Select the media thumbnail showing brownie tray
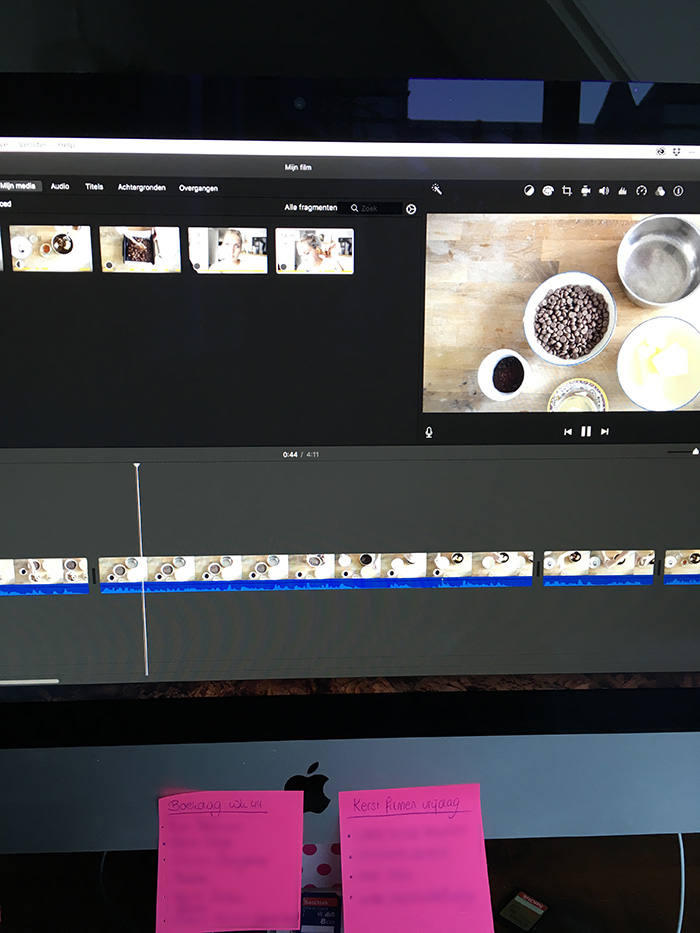This screenshot has width=700, height=933. [x=140, y=249]
